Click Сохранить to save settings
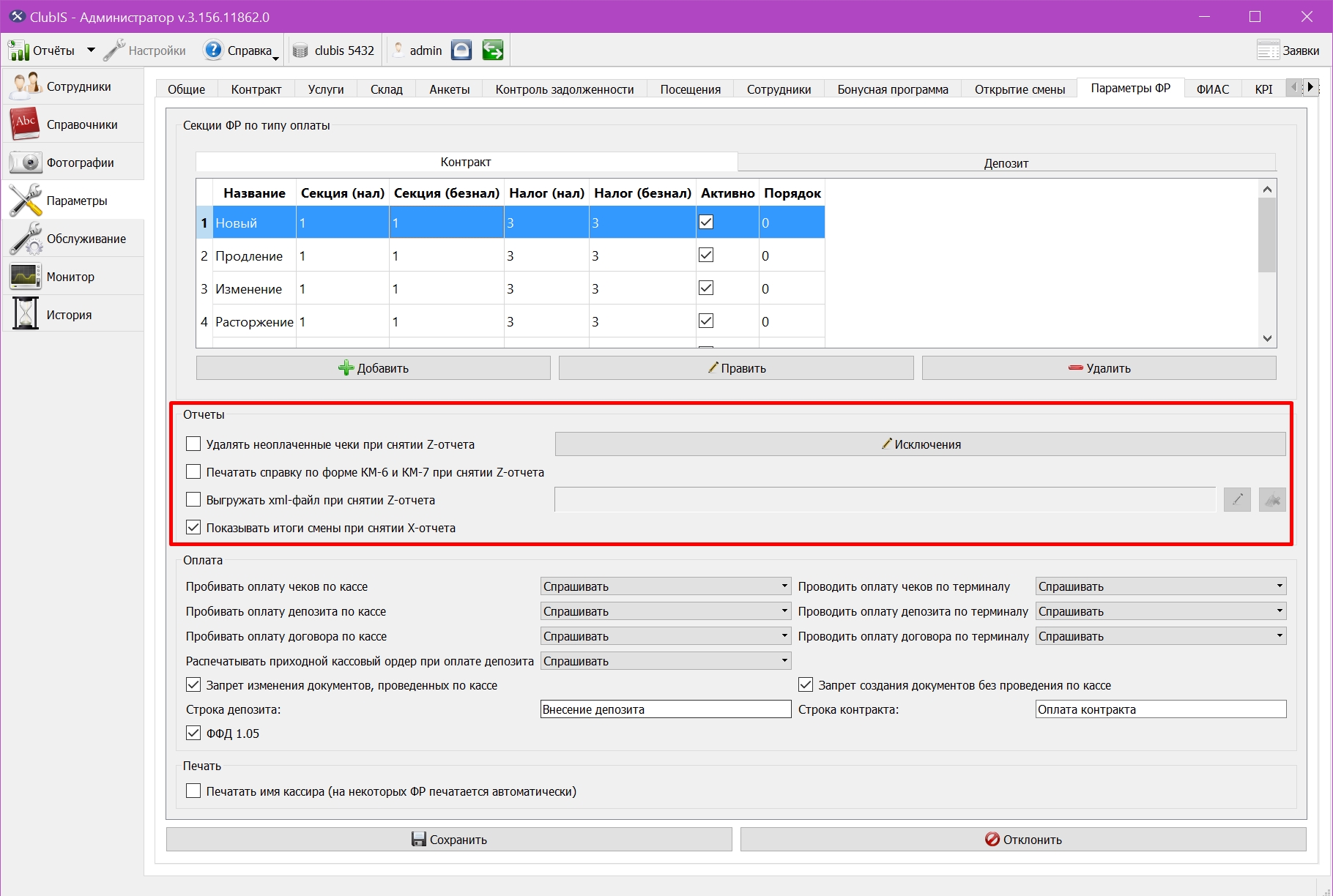This screenshot has height=896, width=1333. (449, 839)
